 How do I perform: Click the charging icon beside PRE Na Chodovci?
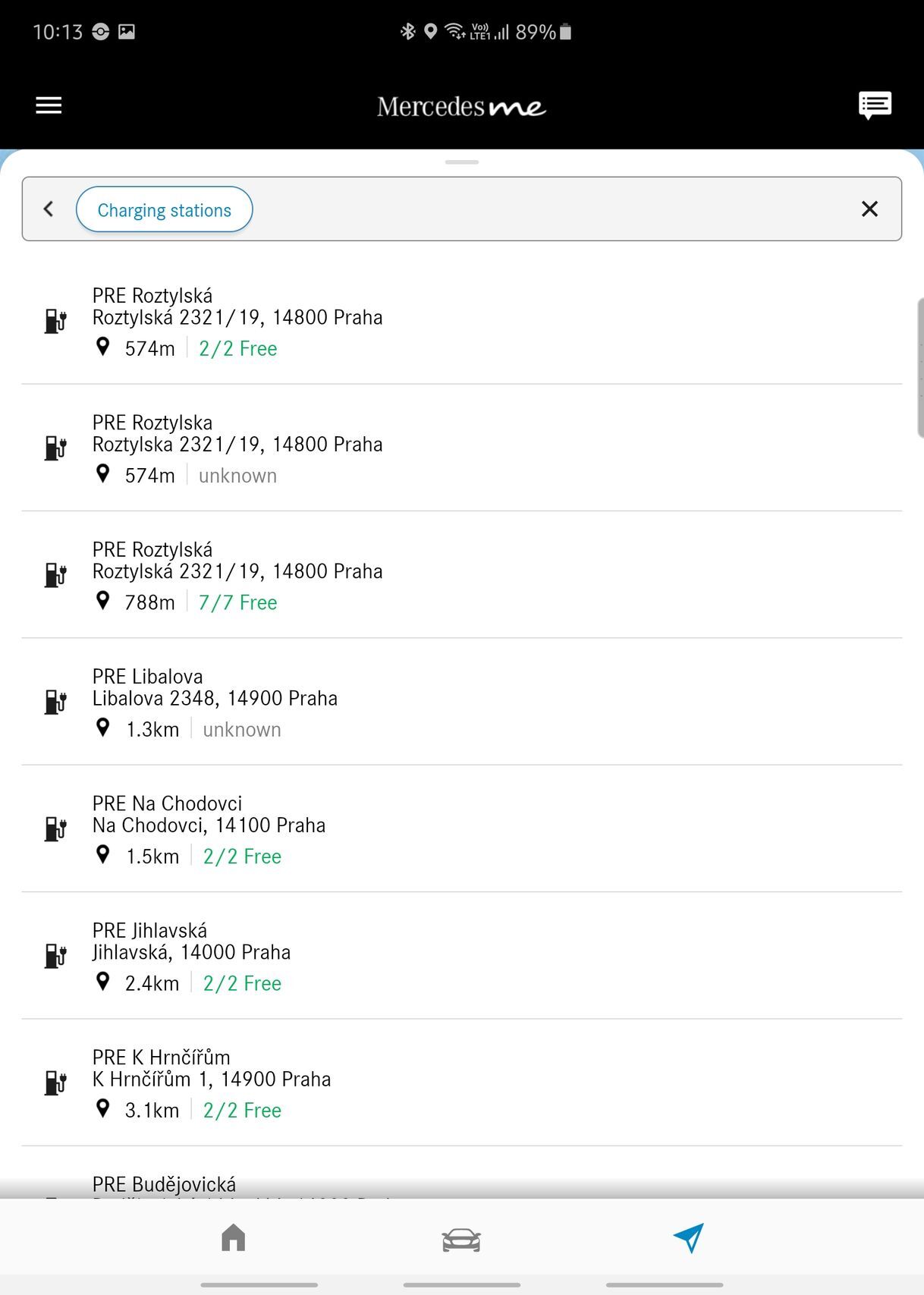pos(55,828)
